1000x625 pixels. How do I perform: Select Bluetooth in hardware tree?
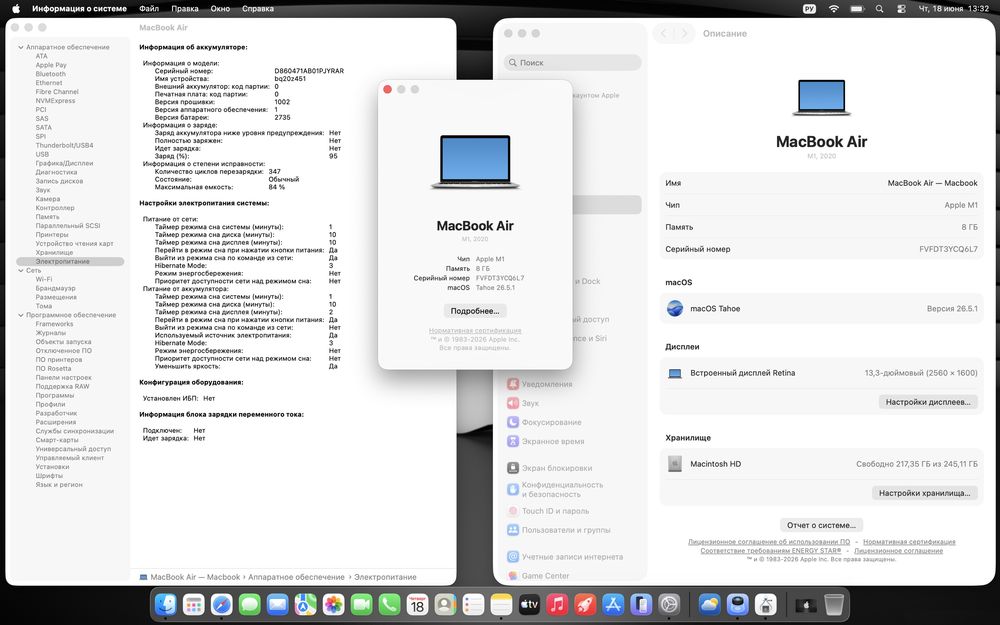pos(50,74)
